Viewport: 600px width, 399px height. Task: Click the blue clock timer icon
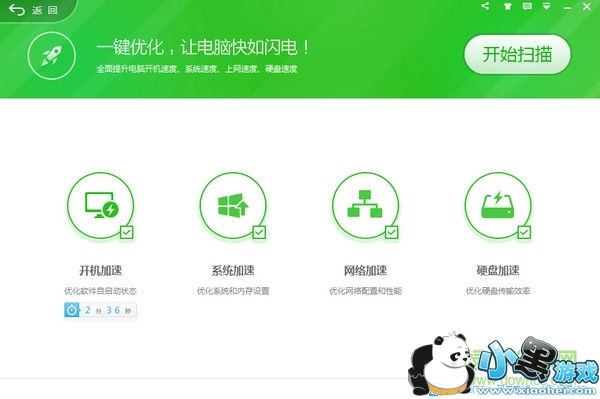(x=72, y=310)
